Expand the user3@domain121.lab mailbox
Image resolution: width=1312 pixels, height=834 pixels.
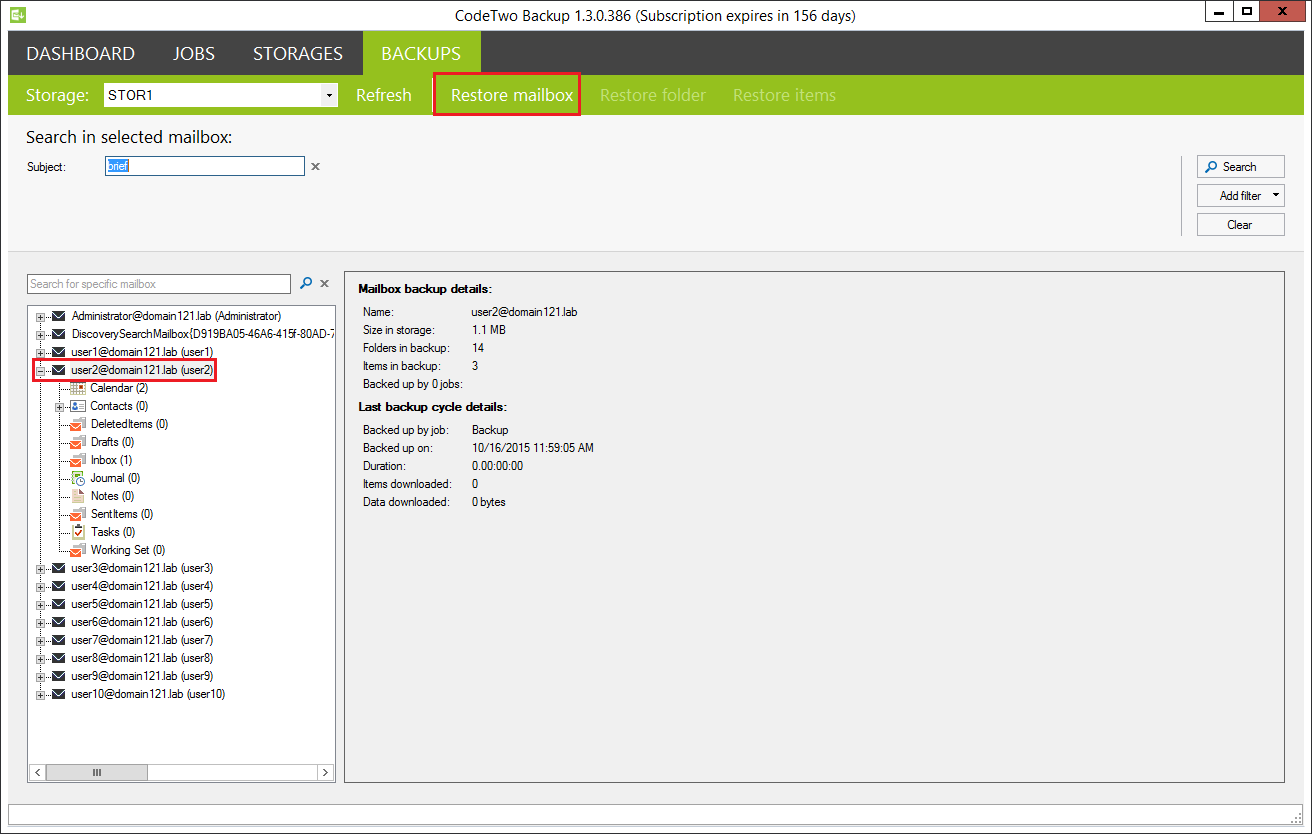(41, 568)
